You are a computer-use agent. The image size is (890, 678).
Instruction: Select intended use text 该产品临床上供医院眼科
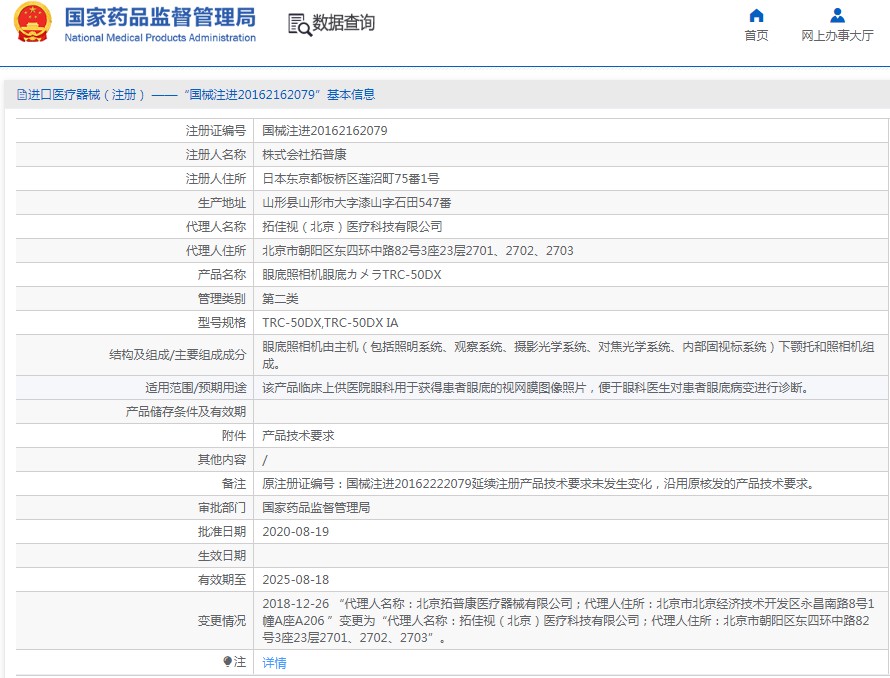(535, 388)
